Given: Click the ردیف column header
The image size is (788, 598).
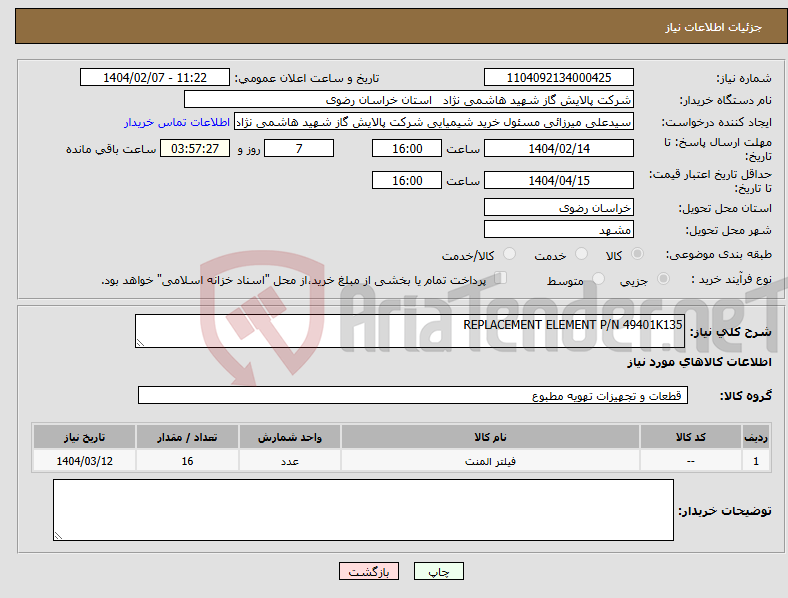Looking at the screenshot, I should [756, 437].
